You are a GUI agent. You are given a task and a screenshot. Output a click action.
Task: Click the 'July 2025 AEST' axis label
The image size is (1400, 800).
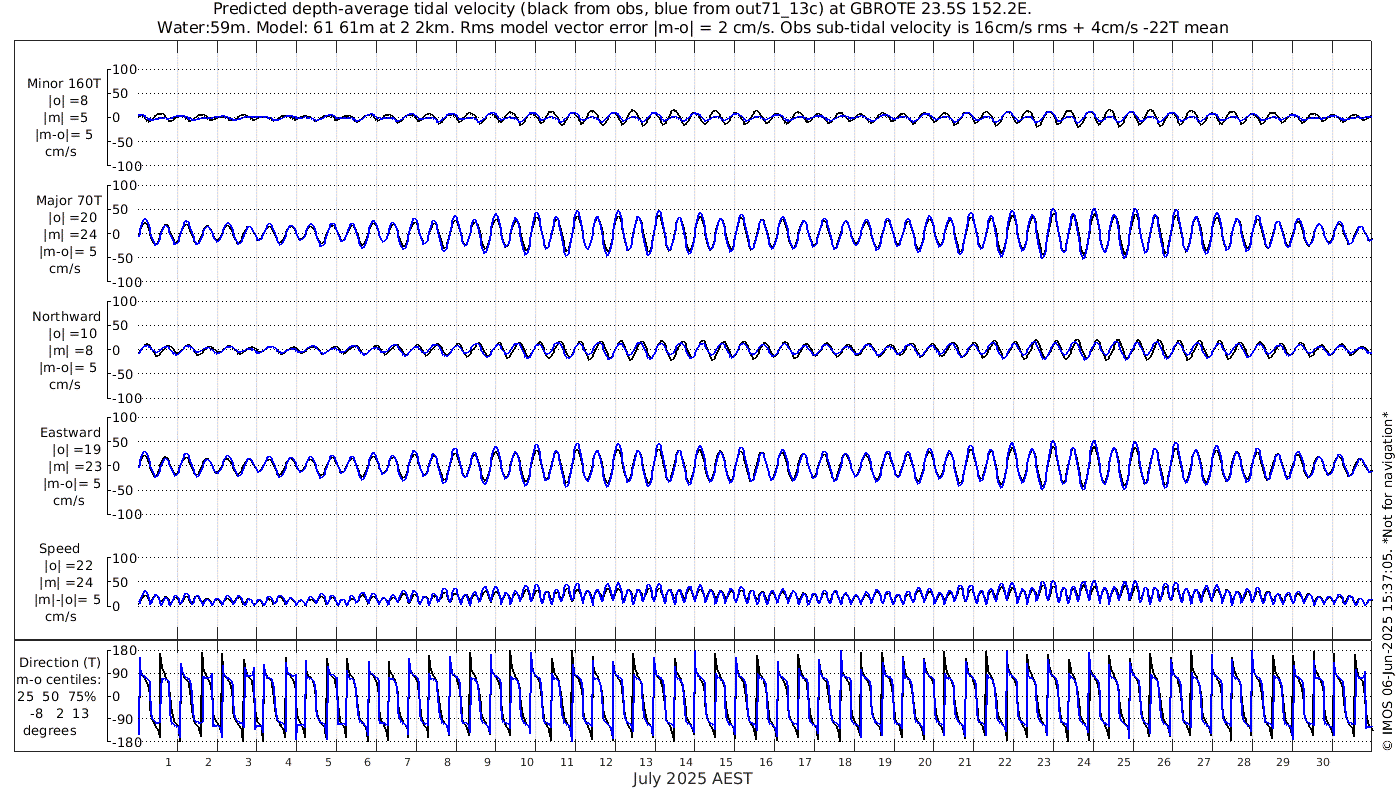coord(692,779)
